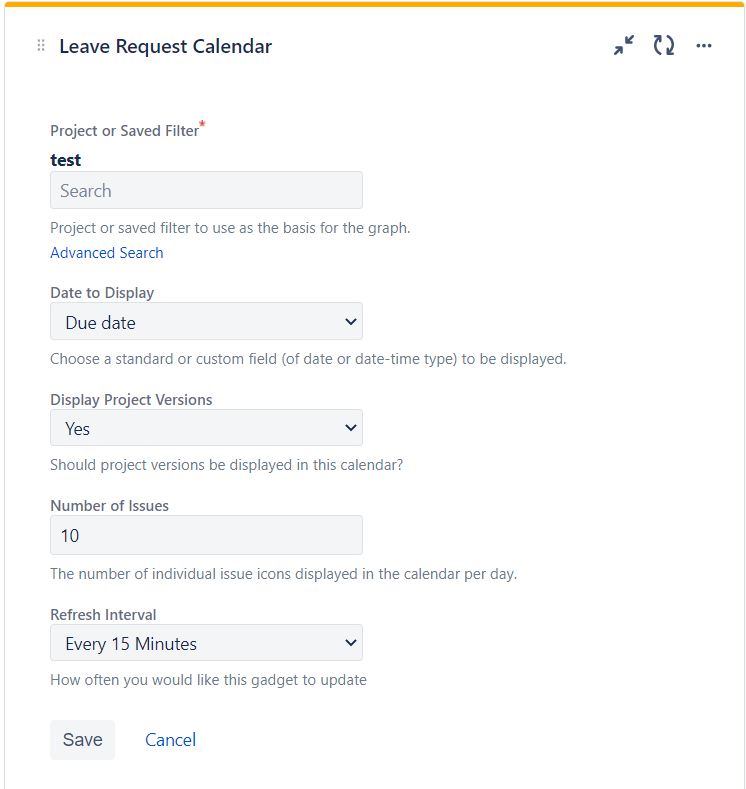Minimize the Leave Request Calendar gadget
Screen dimensions: 746x789
(624, 45)
